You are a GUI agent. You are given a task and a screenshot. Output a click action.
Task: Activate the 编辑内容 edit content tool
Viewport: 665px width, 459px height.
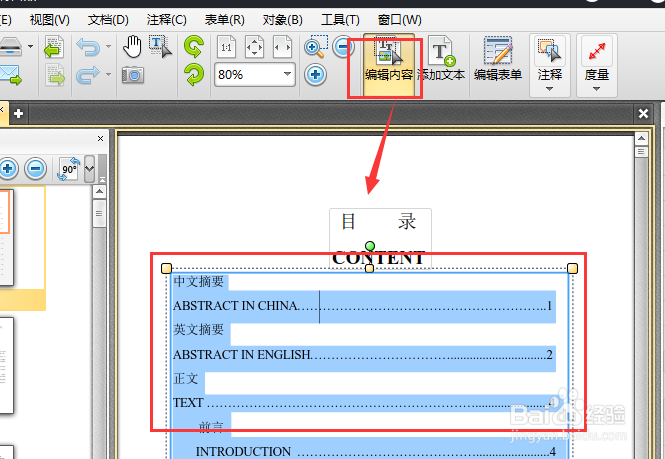point(389,65)
